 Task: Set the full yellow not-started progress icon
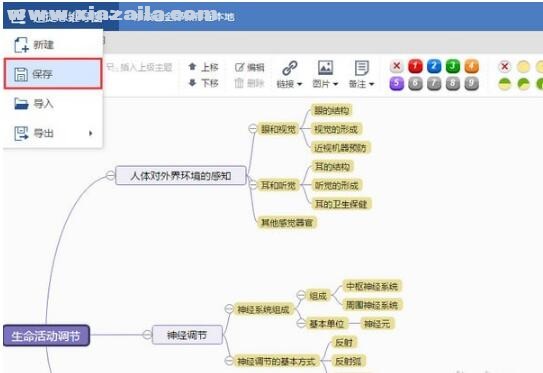tap(523, 66)
